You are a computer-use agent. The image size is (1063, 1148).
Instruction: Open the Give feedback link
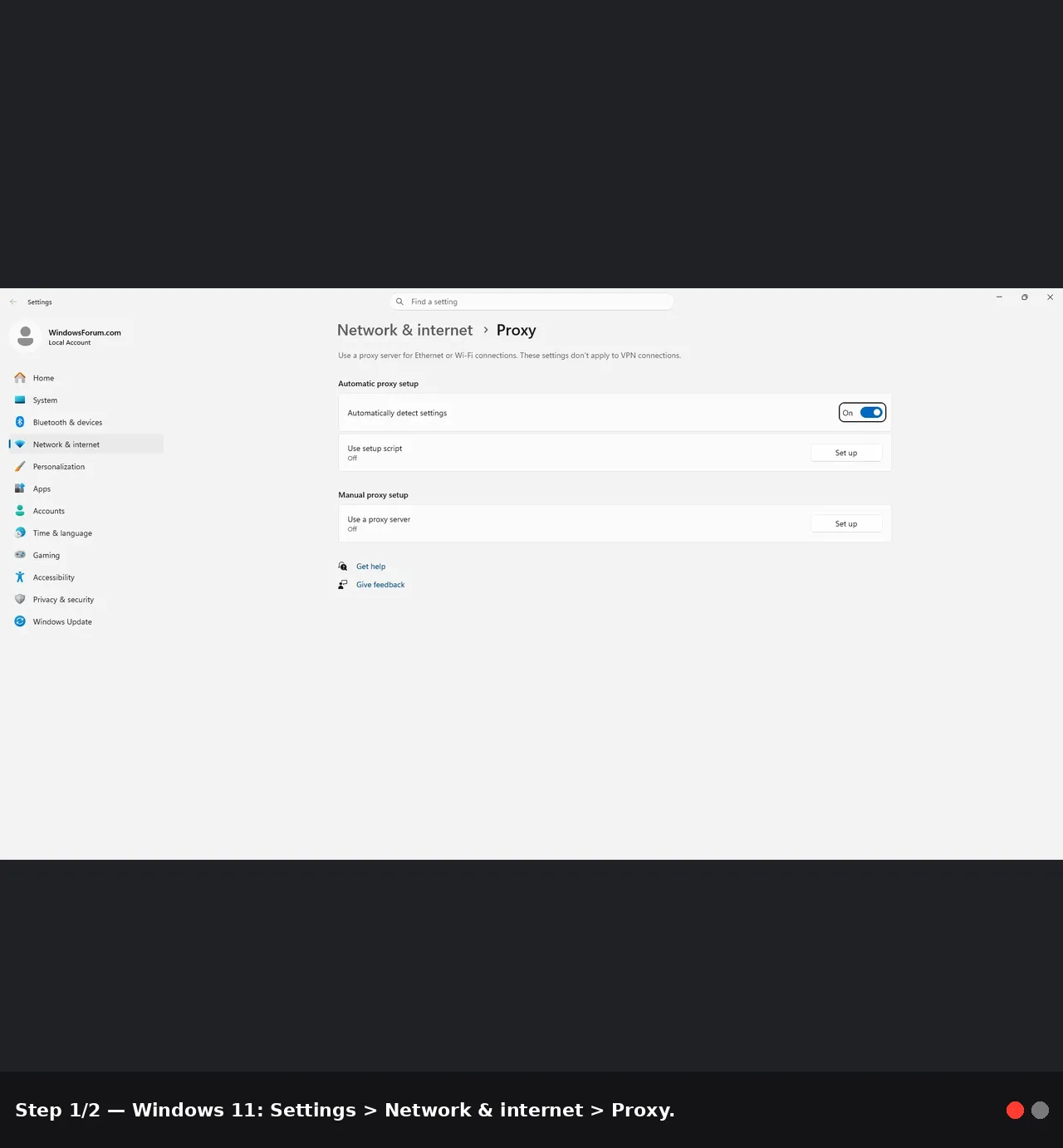[380, 585]
